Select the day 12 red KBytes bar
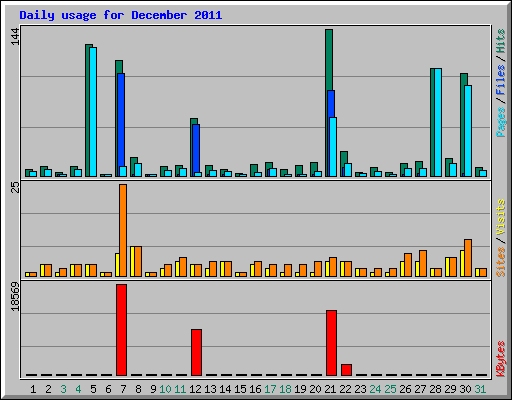This screenshot has width=512, height=400. (196, 352)
